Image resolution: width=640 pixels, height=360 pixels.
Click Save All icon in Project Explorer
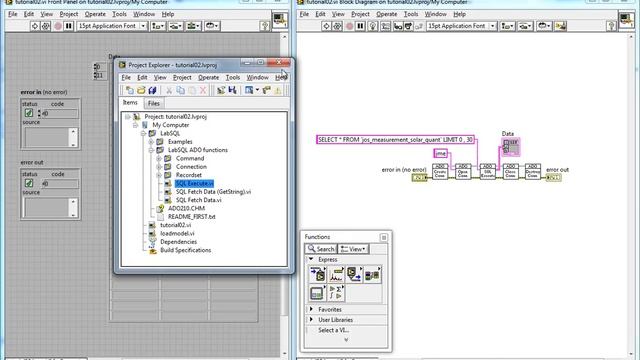click(x=152, y=90)
